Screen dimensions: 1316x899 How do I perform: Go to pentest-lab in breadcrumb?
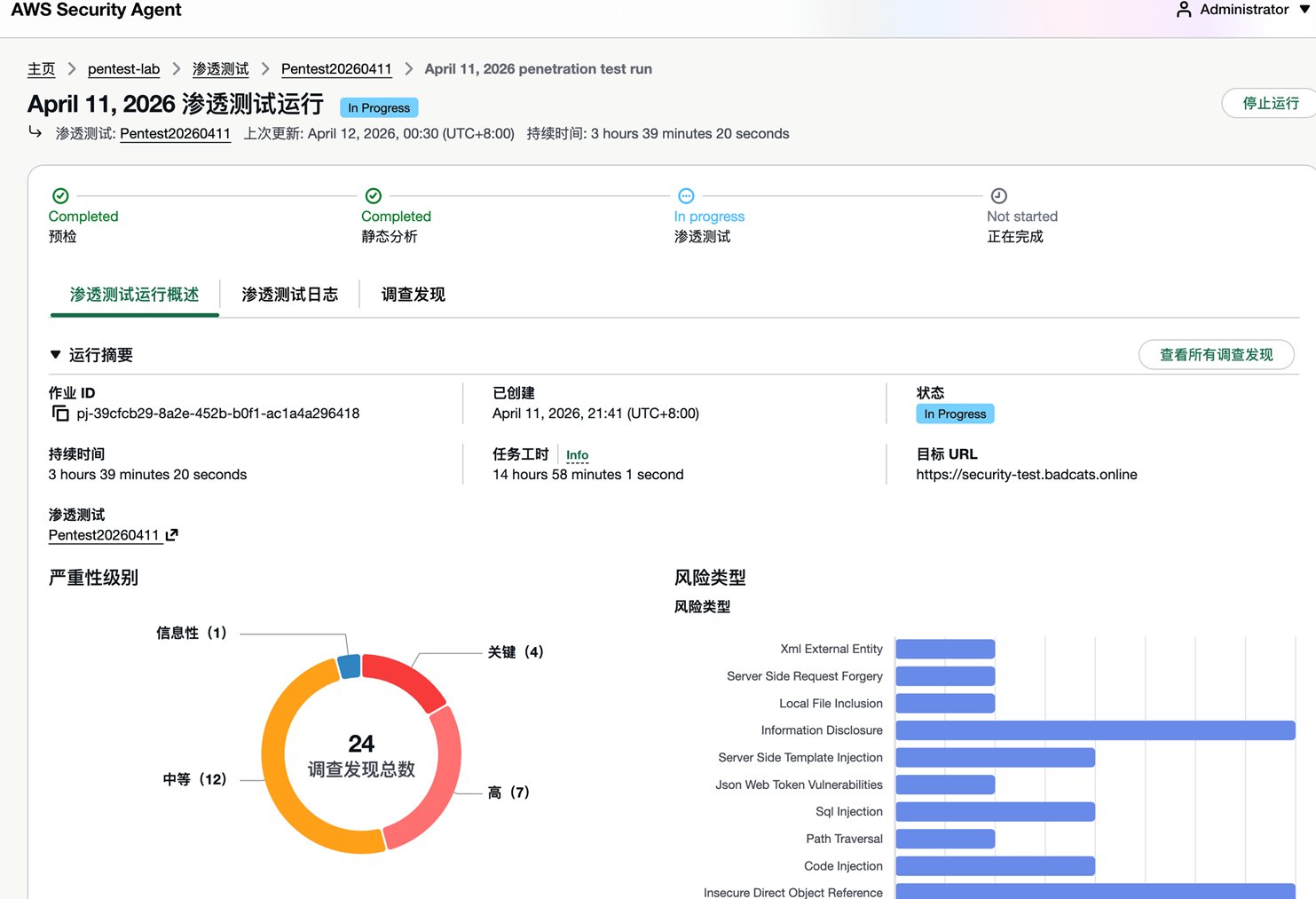(x=123, y=69)
